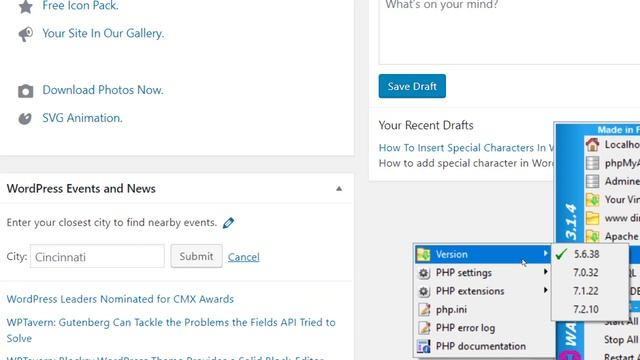Open the Free Icon Pack link
Image resolution: width=640 pixels, height=360 pixels.
point(80,6)
